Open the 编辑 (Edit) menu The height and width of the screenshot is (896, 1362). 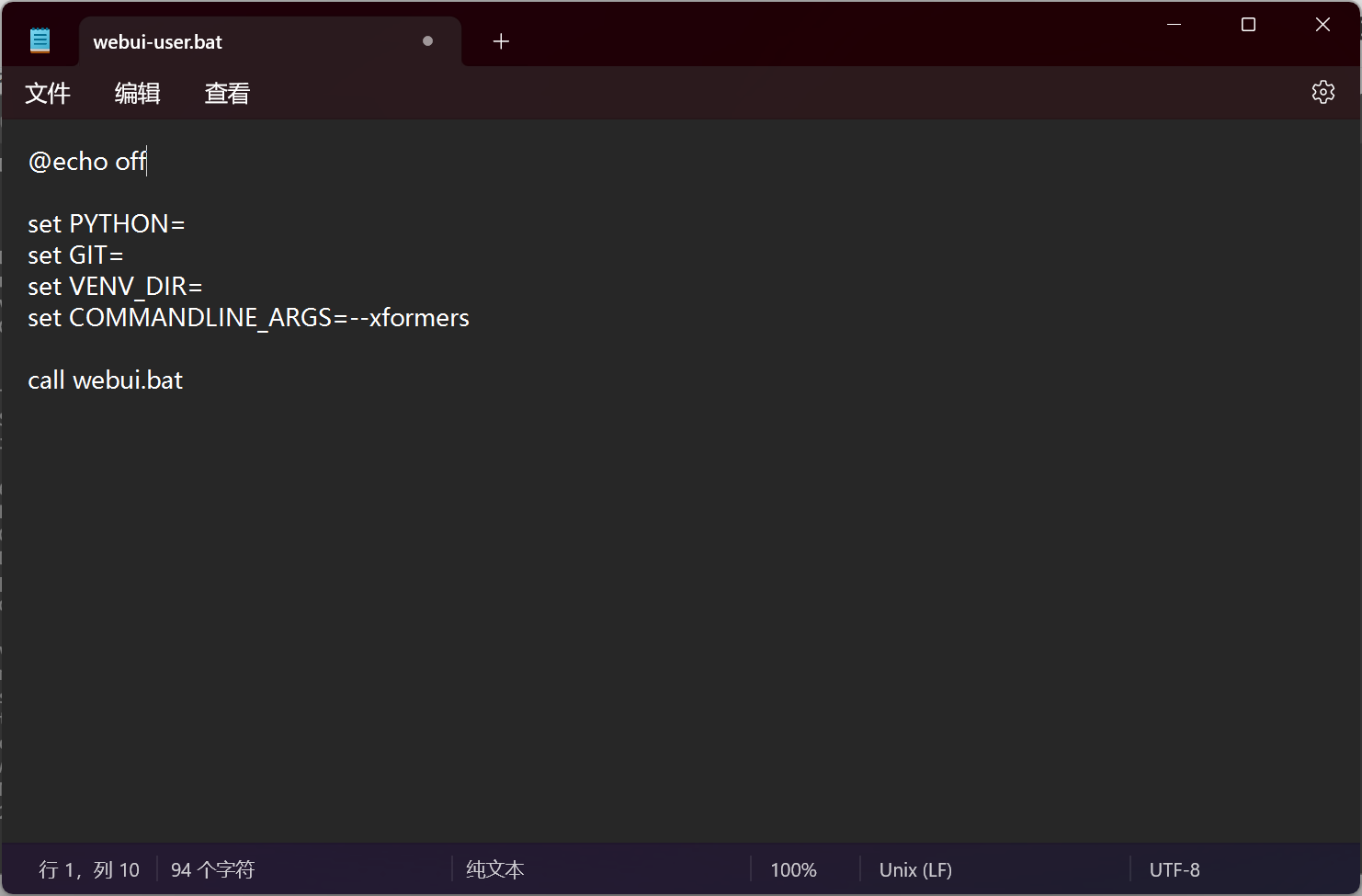pos(137,93)
